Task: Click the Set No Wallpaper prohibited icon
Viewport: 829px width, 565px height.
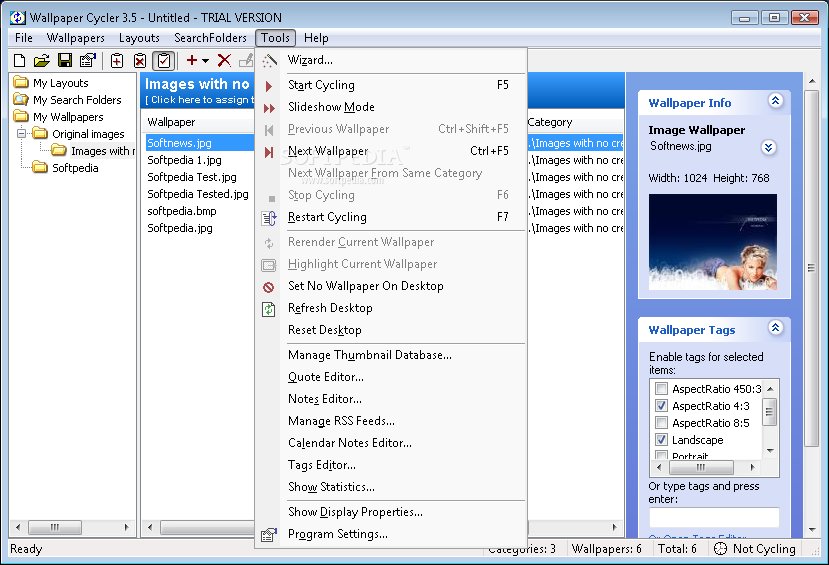Action: tap(269, 287)
